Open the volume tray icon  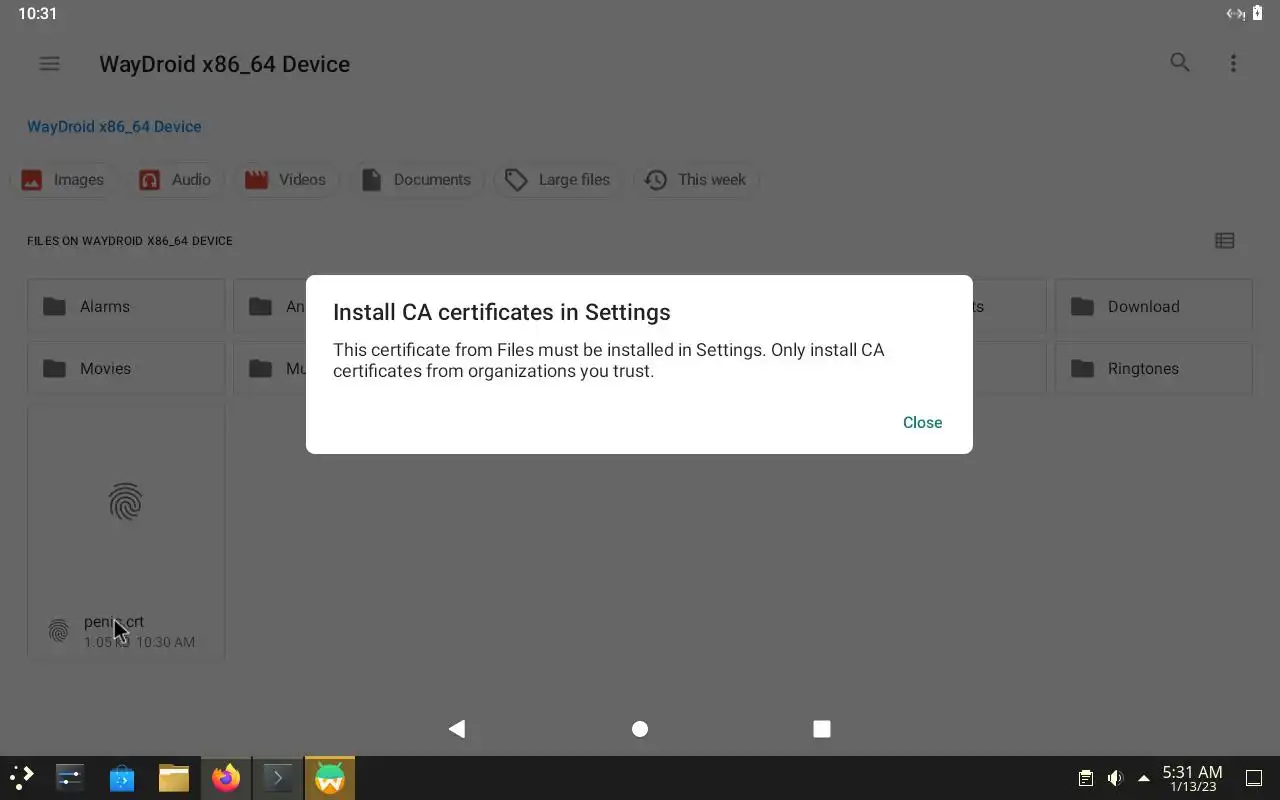[x=1115, y=778]
